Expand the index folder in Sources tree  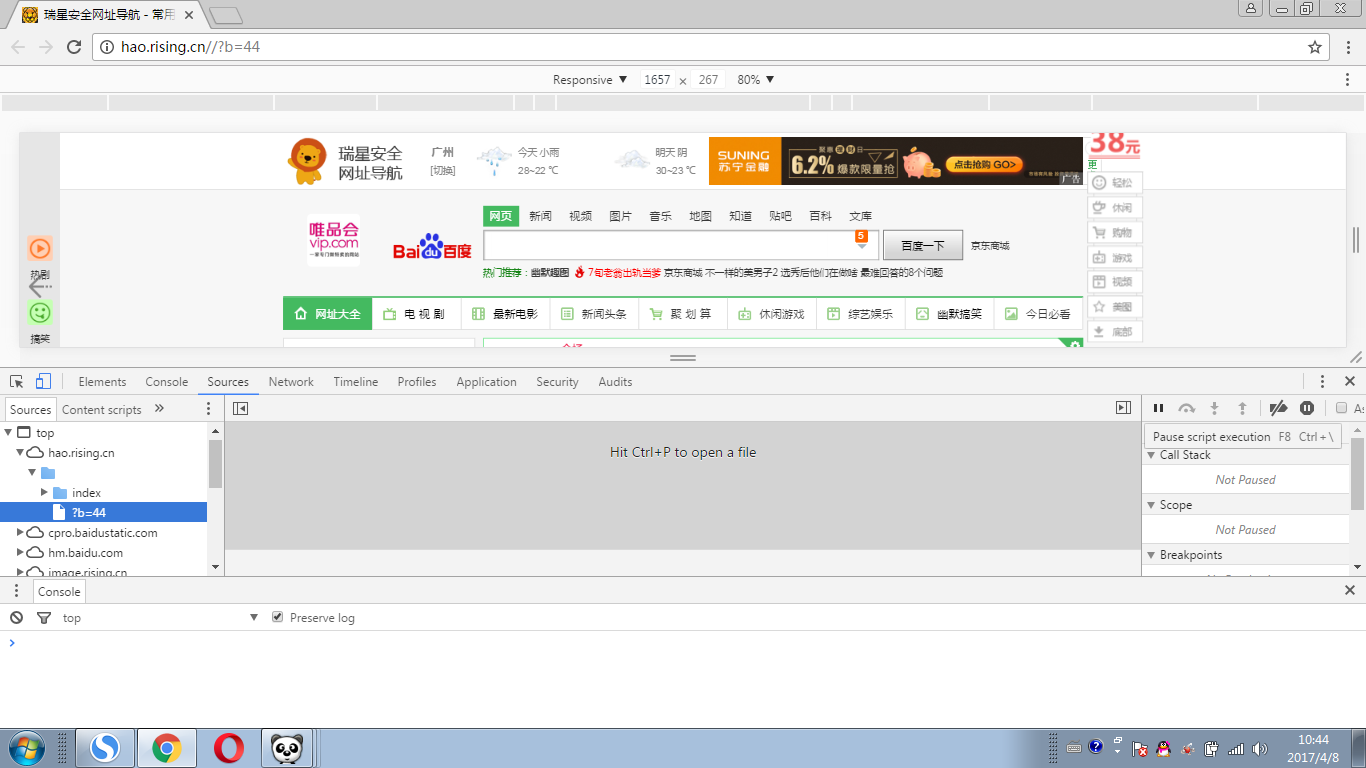(x=44, y=492)
